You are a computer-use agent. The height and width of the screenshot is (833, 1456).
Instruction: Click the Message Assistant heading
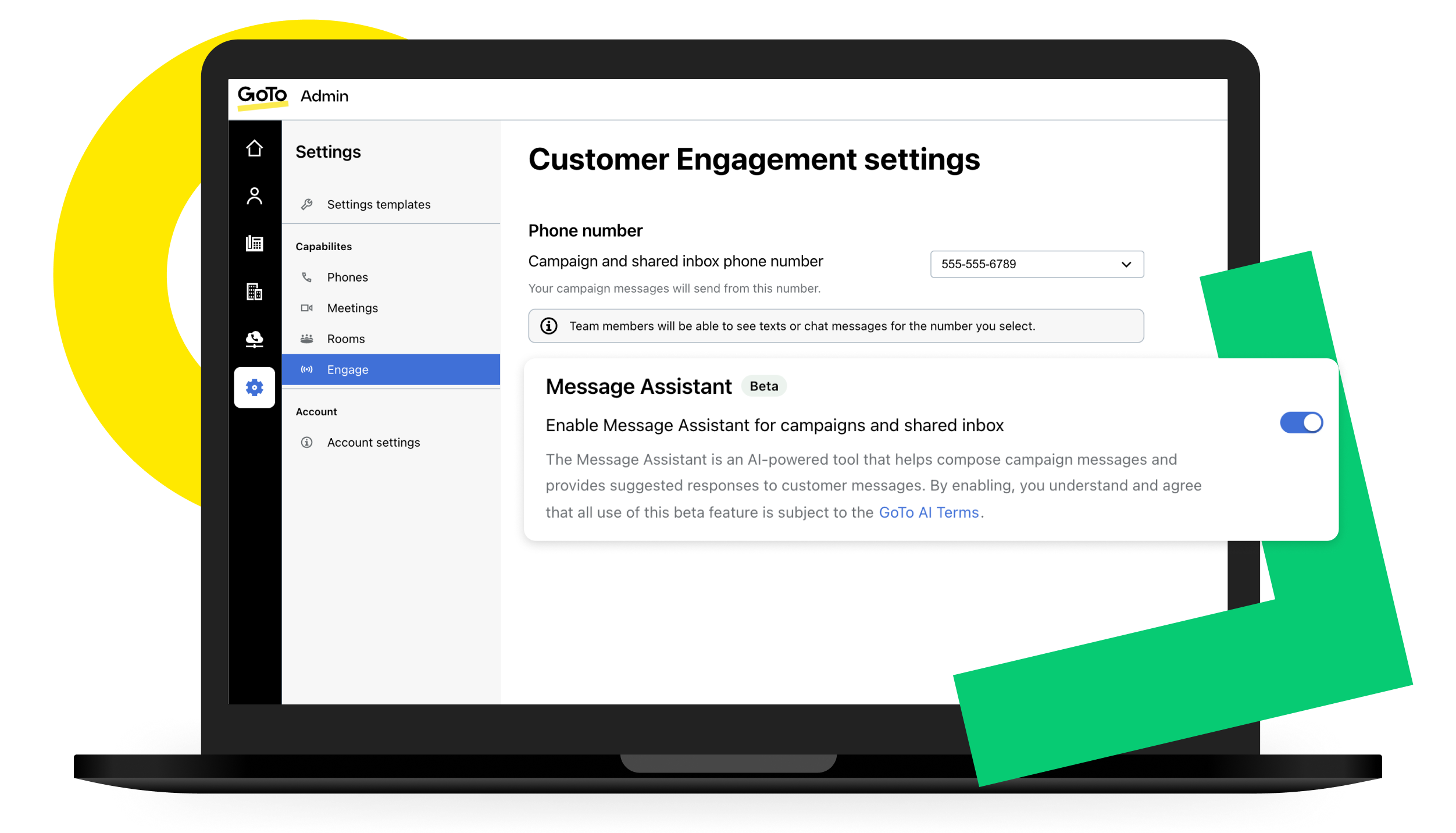point(638,387)
